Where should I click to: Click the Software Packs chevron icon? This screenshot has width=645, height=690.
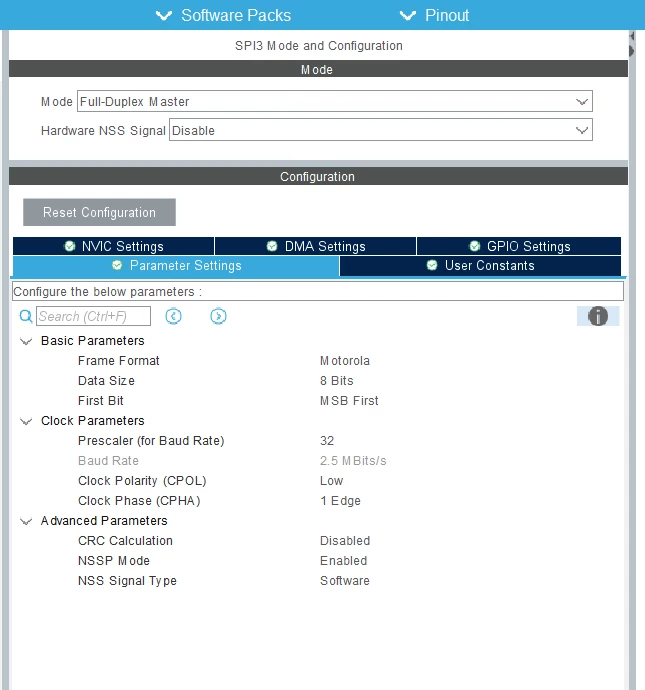pos(164,16)
